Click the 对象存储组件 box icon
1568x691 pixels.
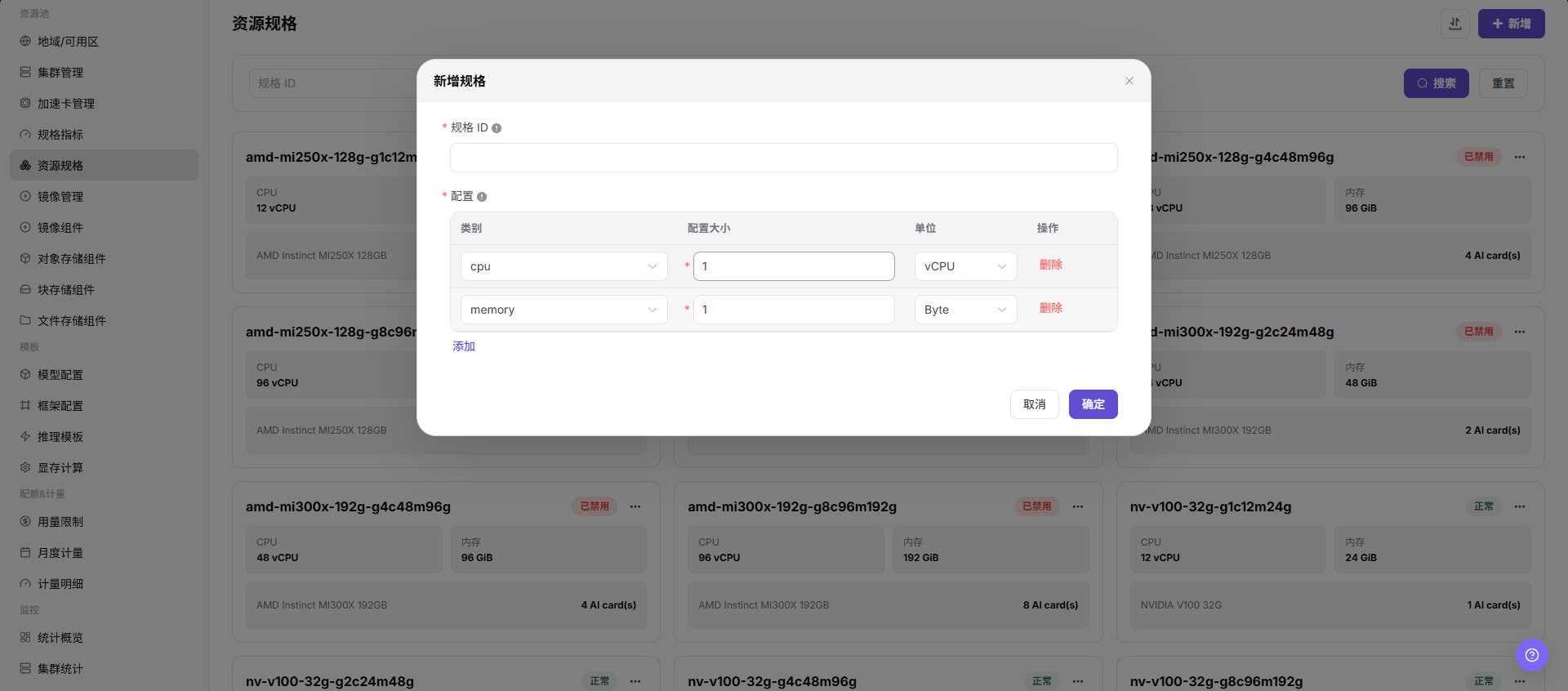25,258
